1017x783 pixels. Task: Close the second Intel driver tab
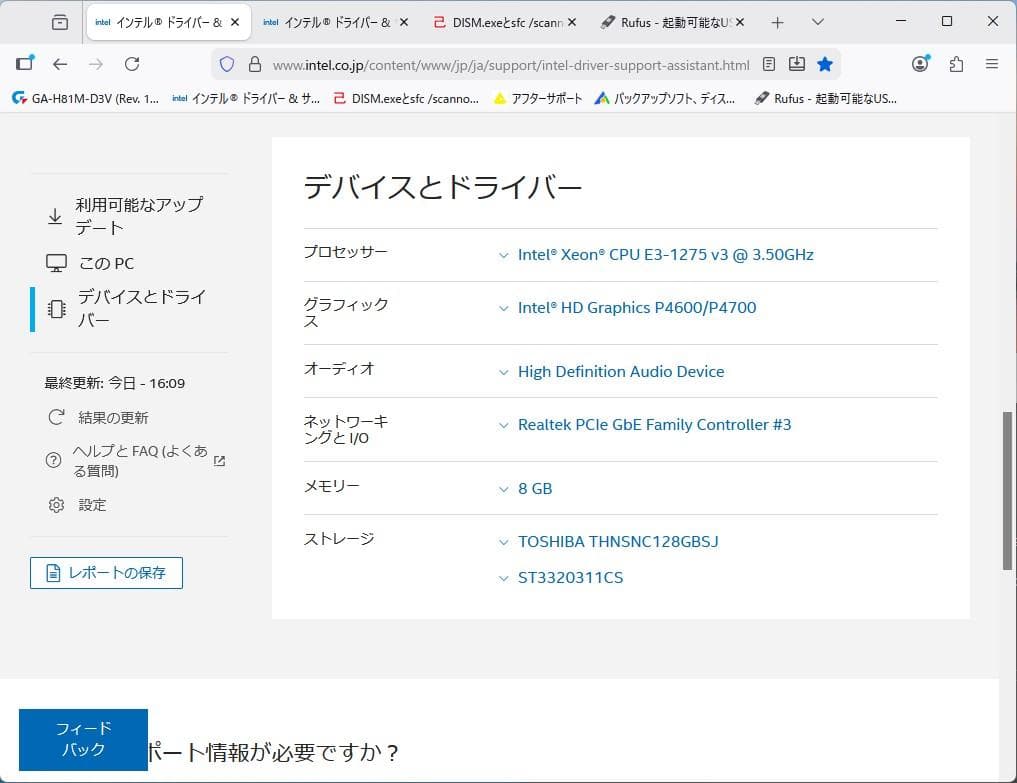pyautogui.click(x=403, y=22)
